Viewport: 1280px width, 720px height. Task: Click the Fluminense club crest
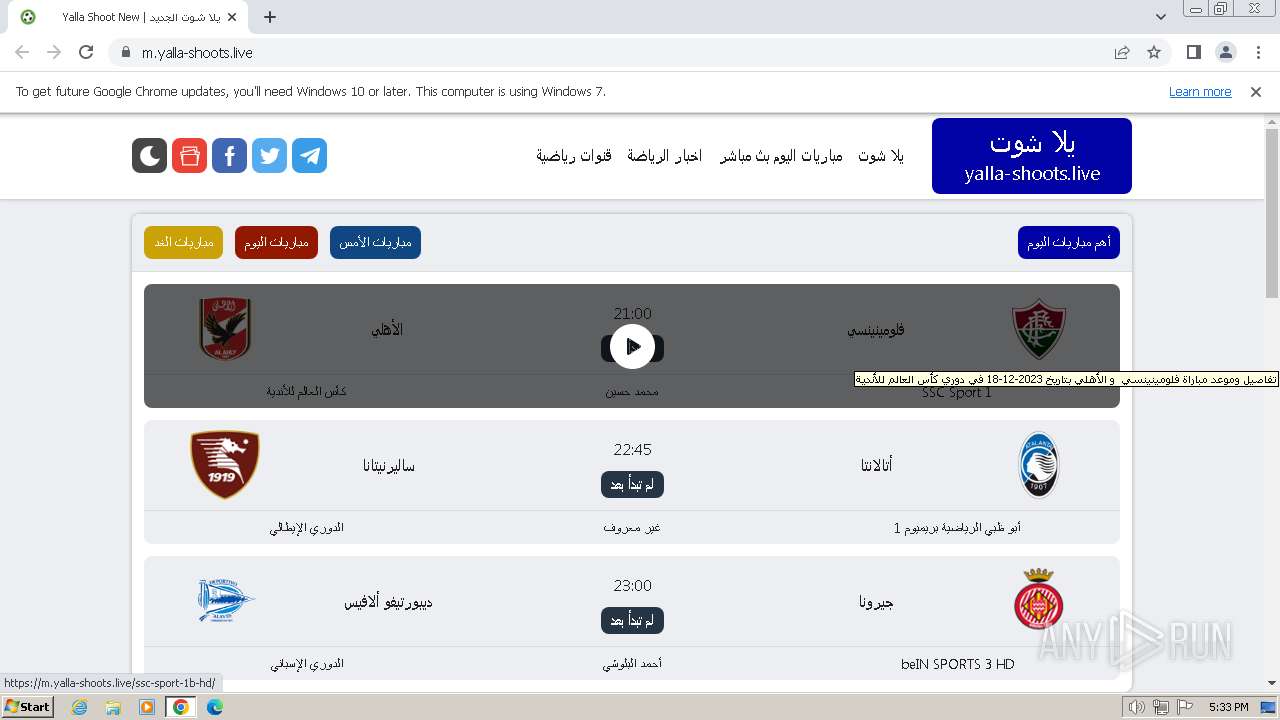(x=1039, y=329)
